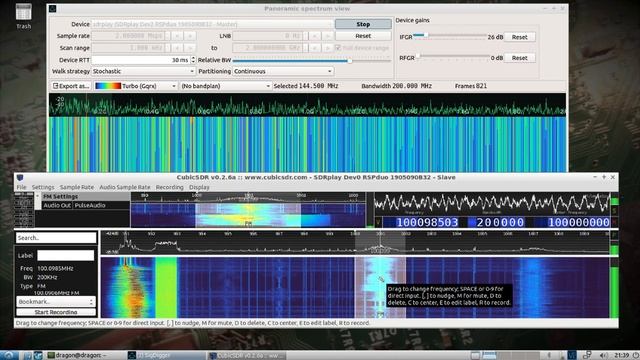
Task: Click the volume icon in the system tray
Action: coord(604,356)
